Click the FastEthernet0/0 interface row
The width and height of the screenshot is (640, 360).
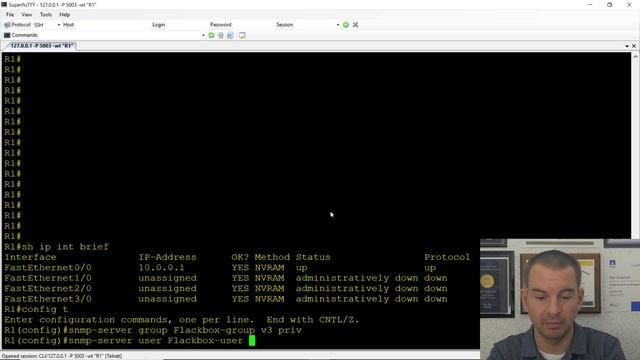220,268
